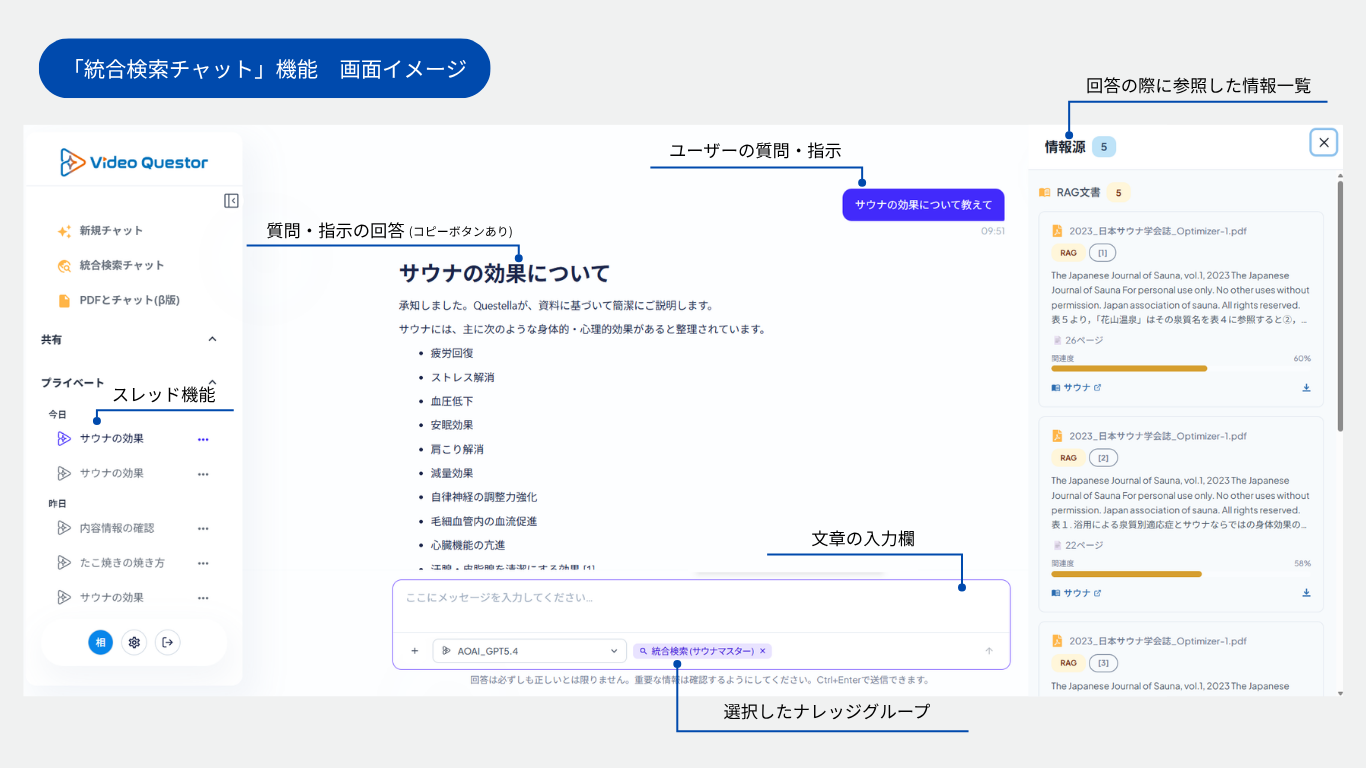The image size is (1366, 768).
Task: Click the 疲労回復 bullet item
Action: click(452, 353)
